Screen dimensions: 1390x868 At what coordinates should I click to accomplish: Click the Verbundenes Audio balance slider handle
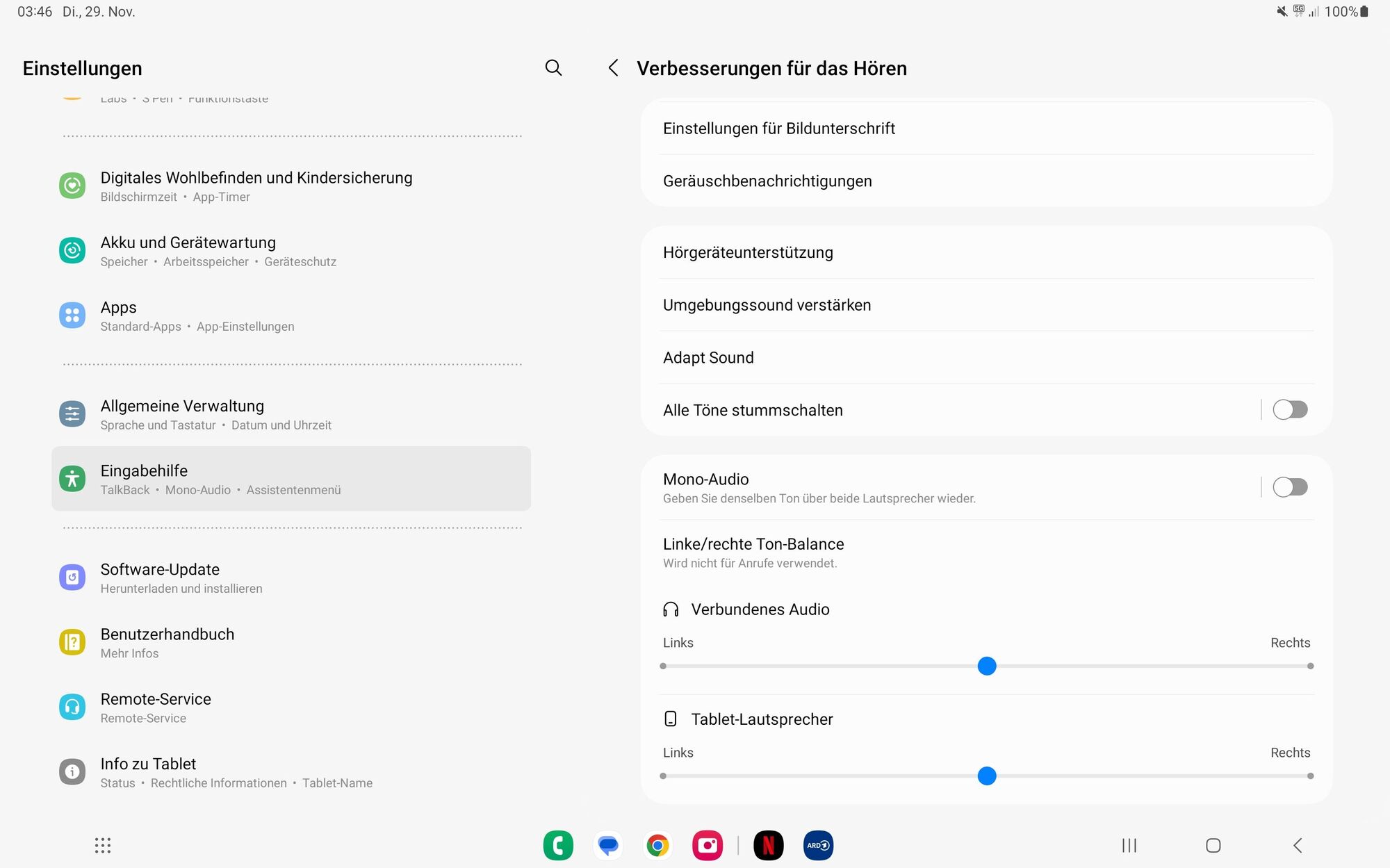click(987, 666)
